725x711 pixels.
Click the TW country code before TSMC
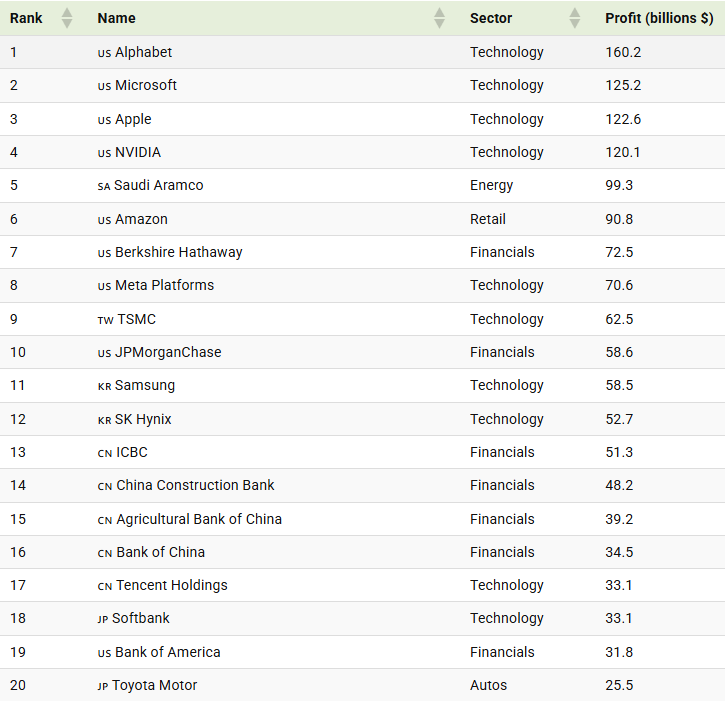tap(105, 321)
